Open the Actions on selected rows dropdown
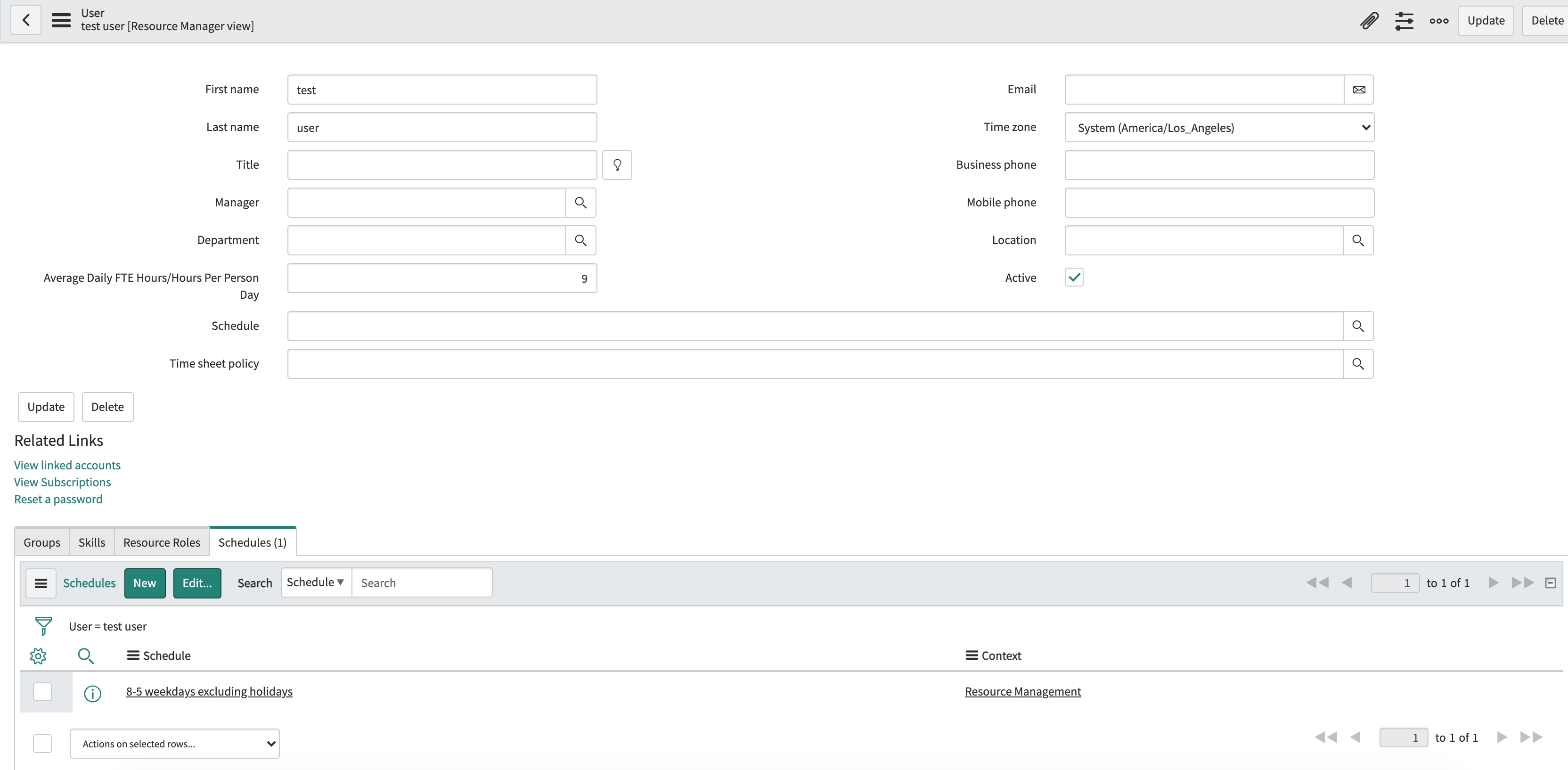The height and width of the screenshot is (770, 1568). point(175,743)
